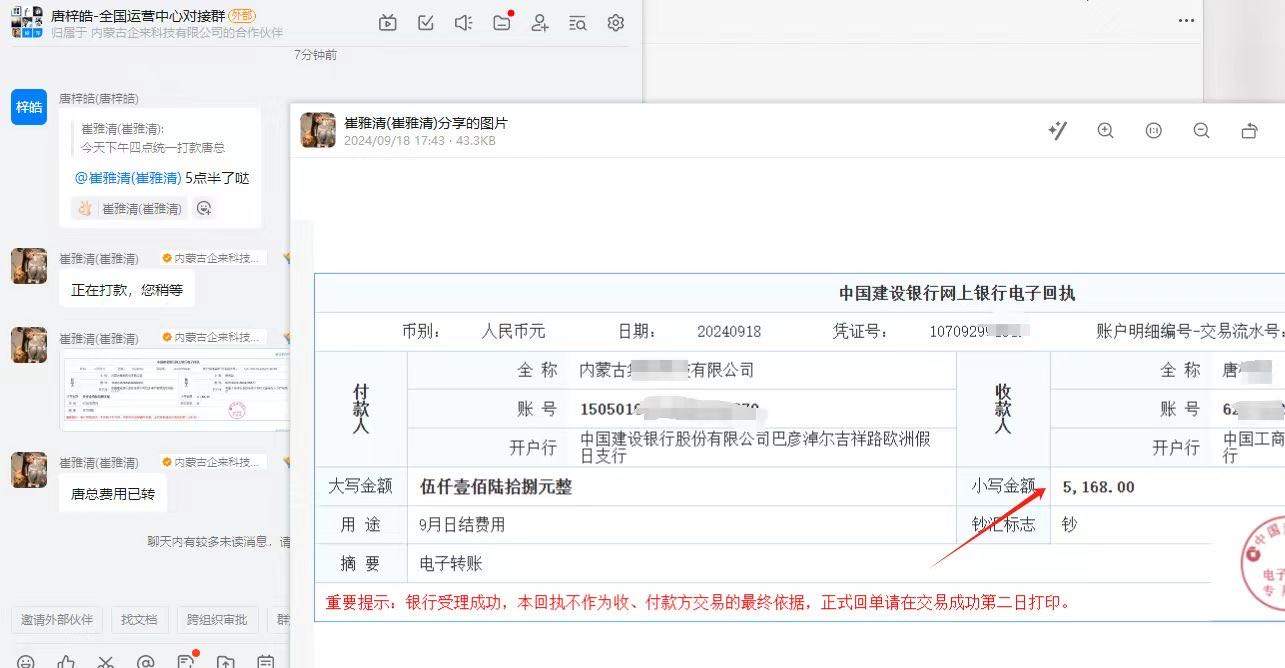This screenshot has height=668, width=1285.
Task: Click the group announcement speaker icon
Action: pos(463,23)
